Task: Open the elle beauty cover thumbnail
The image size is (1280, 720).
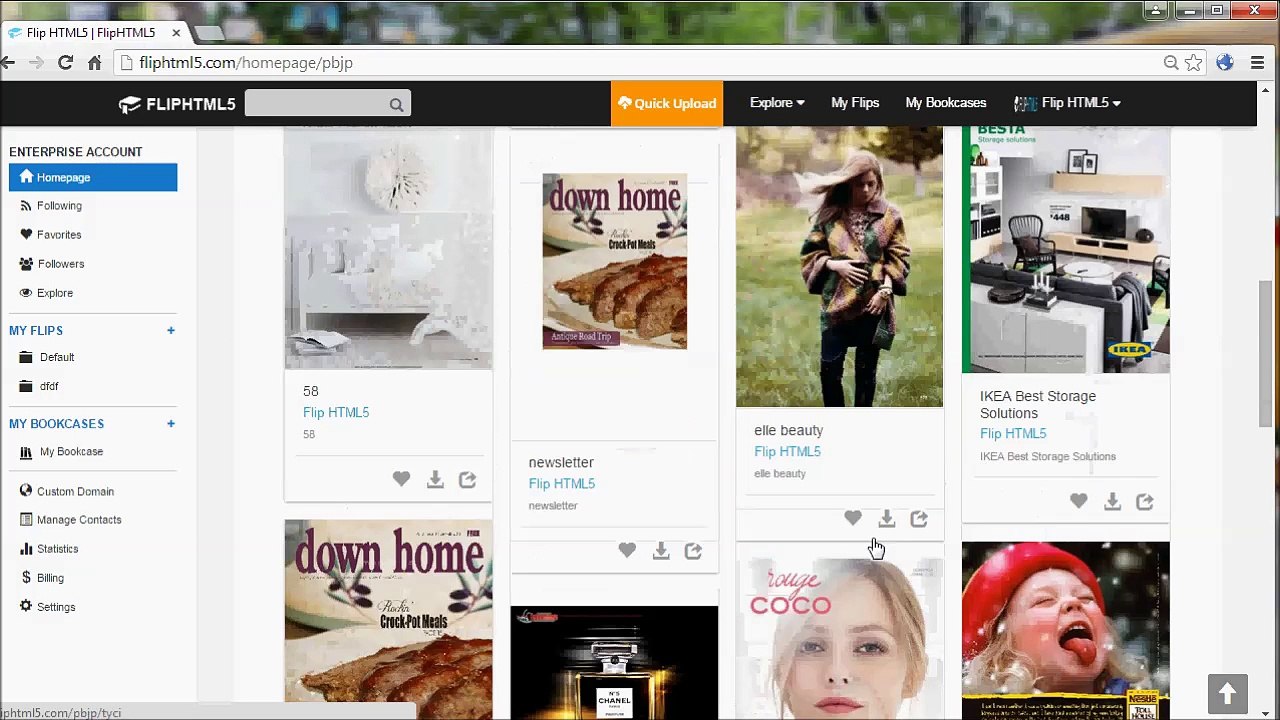Action: (839, 267)
